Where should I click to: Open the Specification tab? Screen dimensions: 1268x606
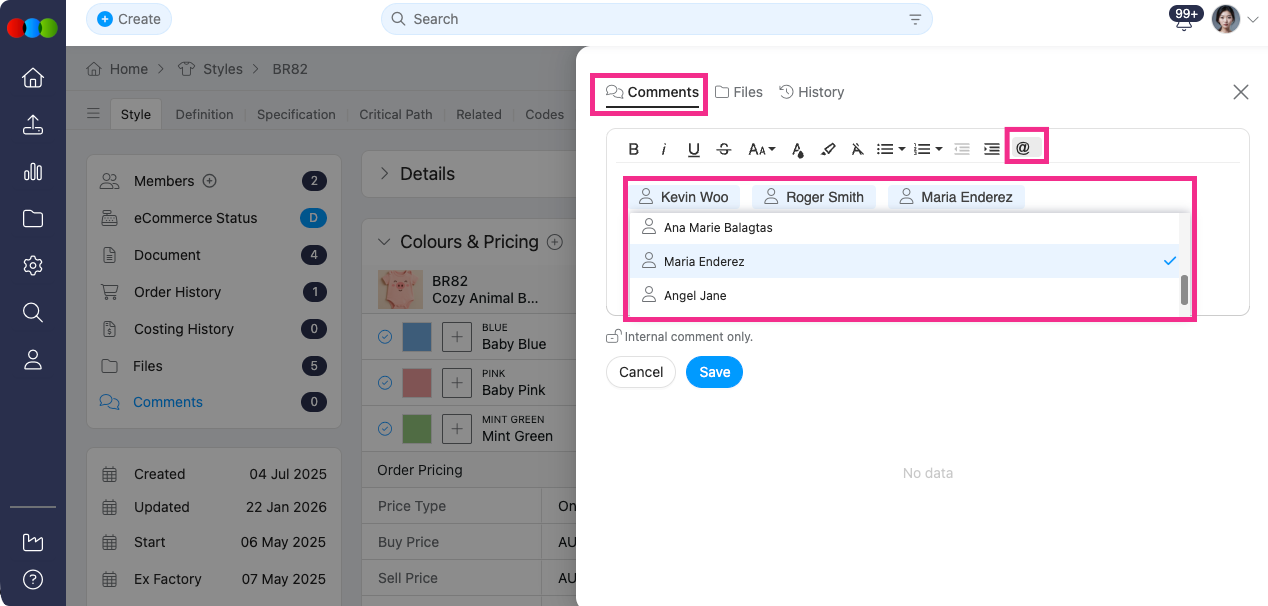point(296,114)
